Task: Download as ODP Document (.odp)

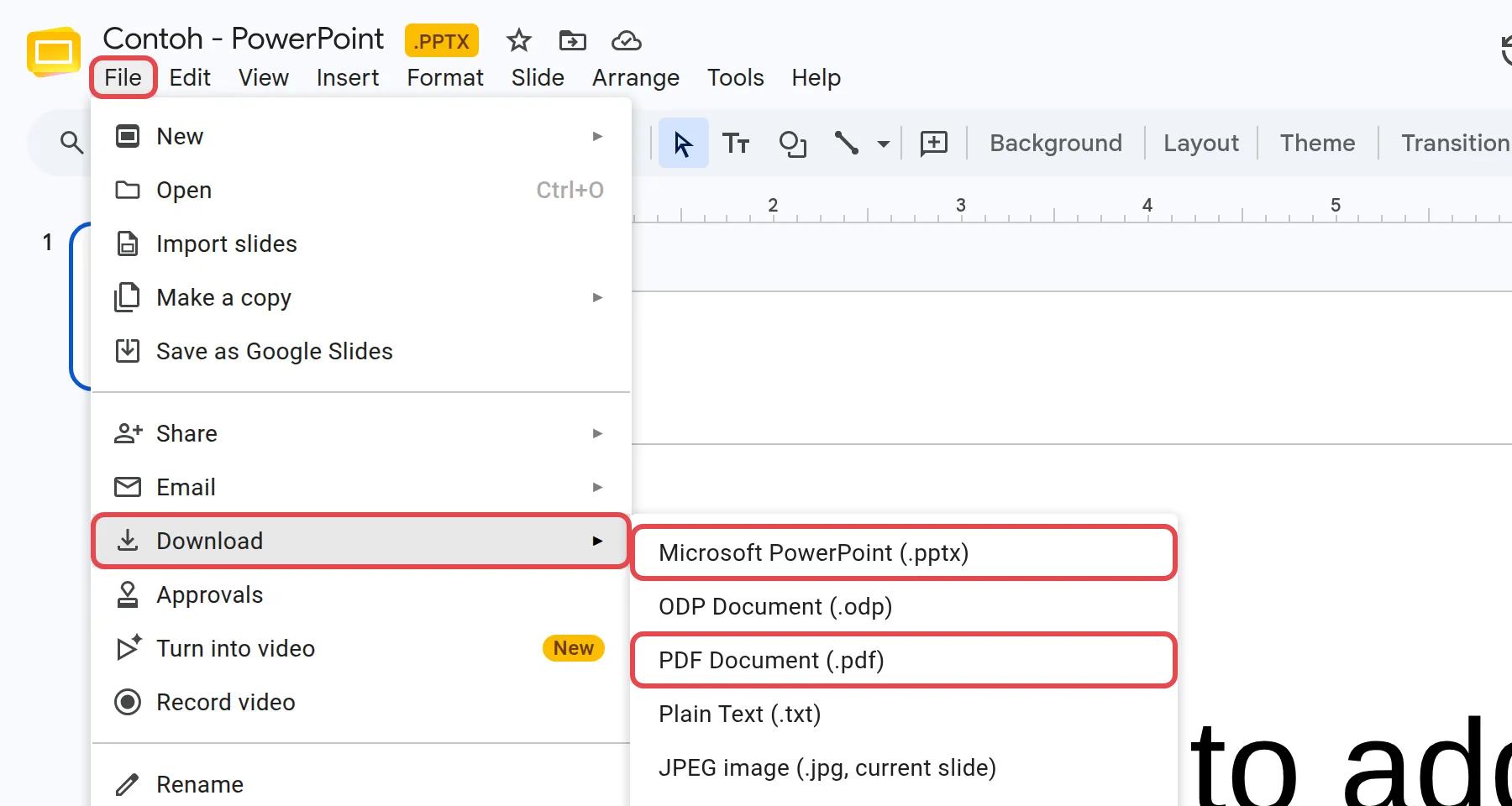Action: [x=904, y=606]
